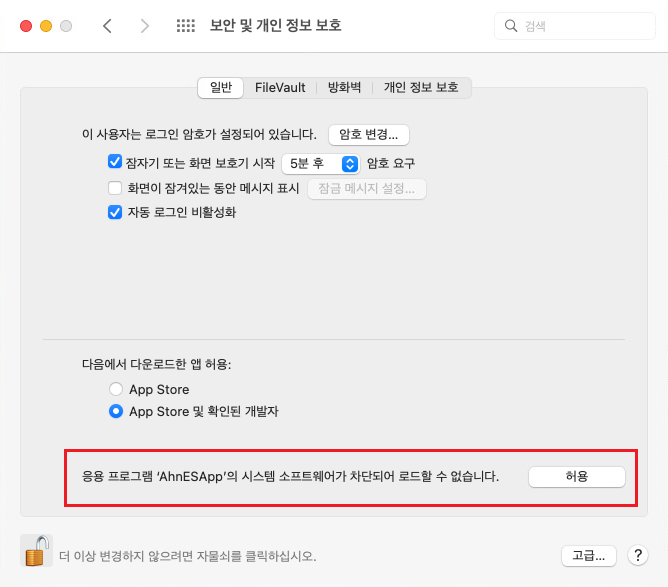Open help with the question mark button
The width and height of the screenshot is (668, 587).
(x=638, y=555)
